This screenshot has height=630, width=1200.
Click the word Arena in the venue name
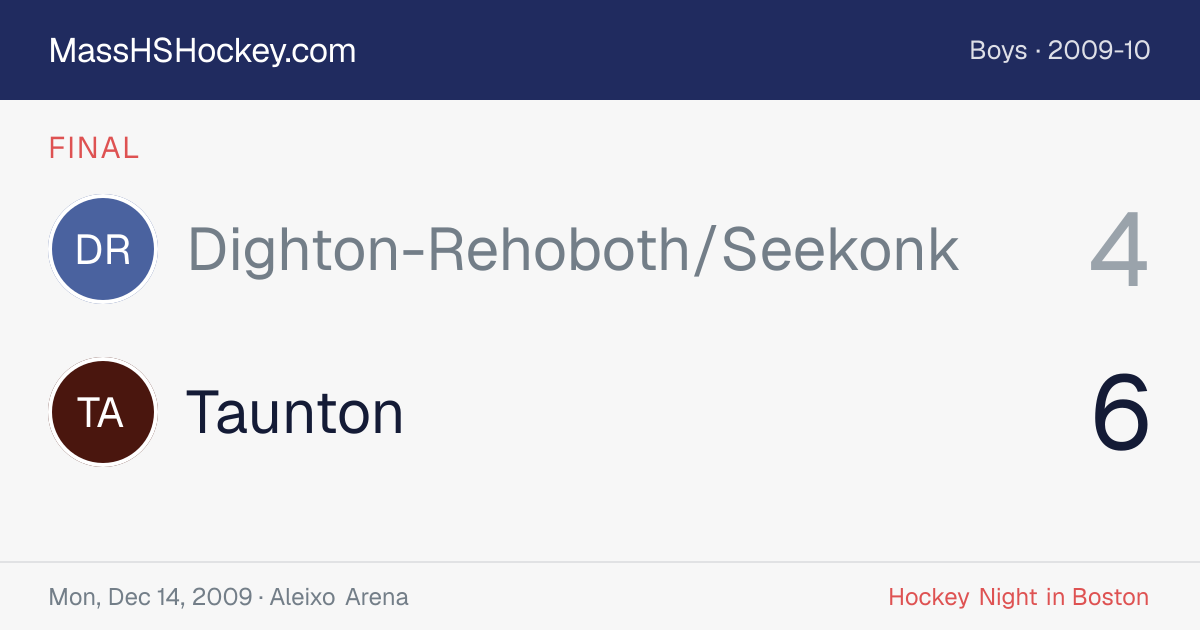click(377, 598)
